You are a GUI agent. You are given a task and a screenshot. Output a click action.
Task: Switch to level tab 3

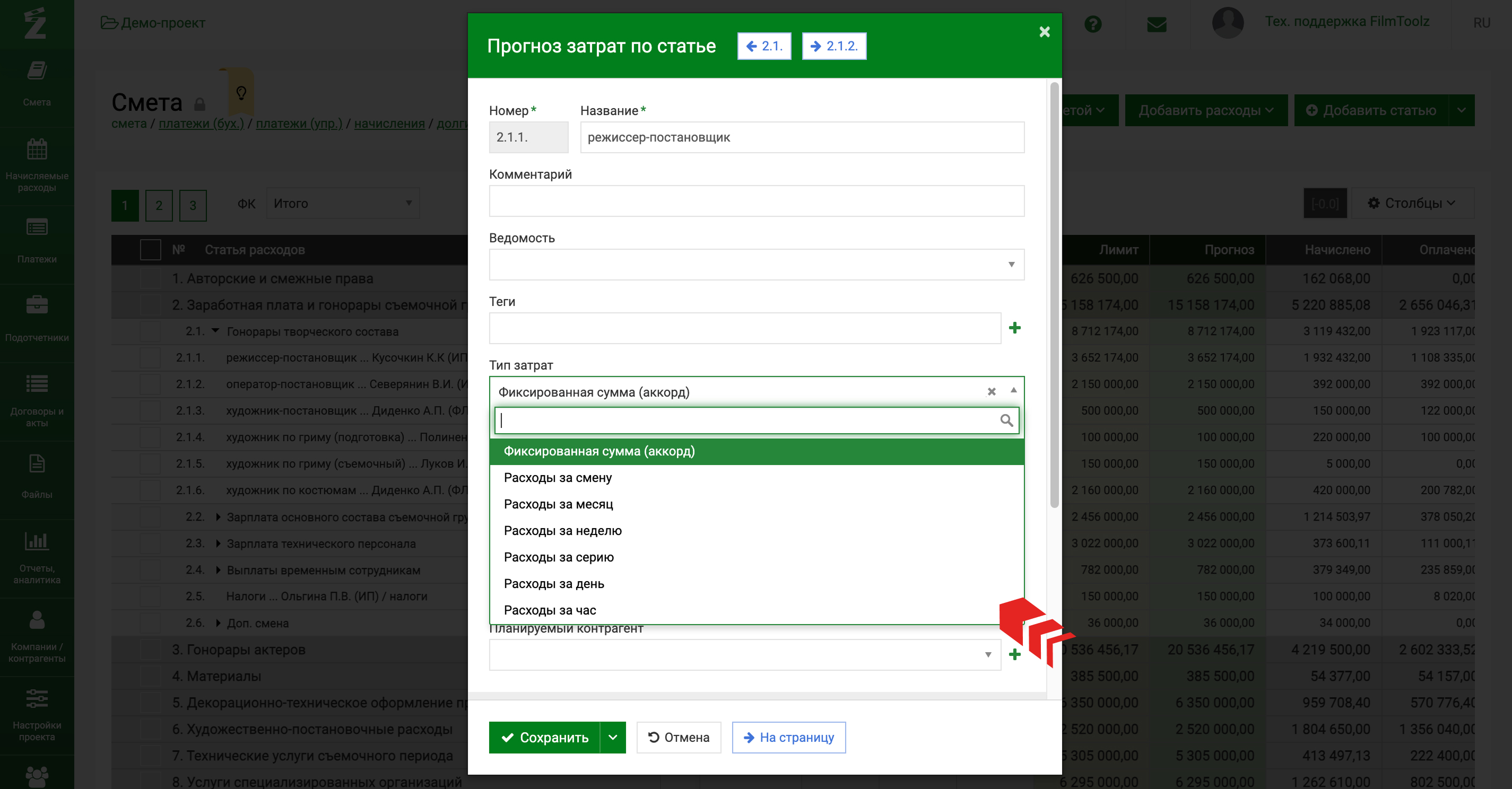click(x=193, y=205)
